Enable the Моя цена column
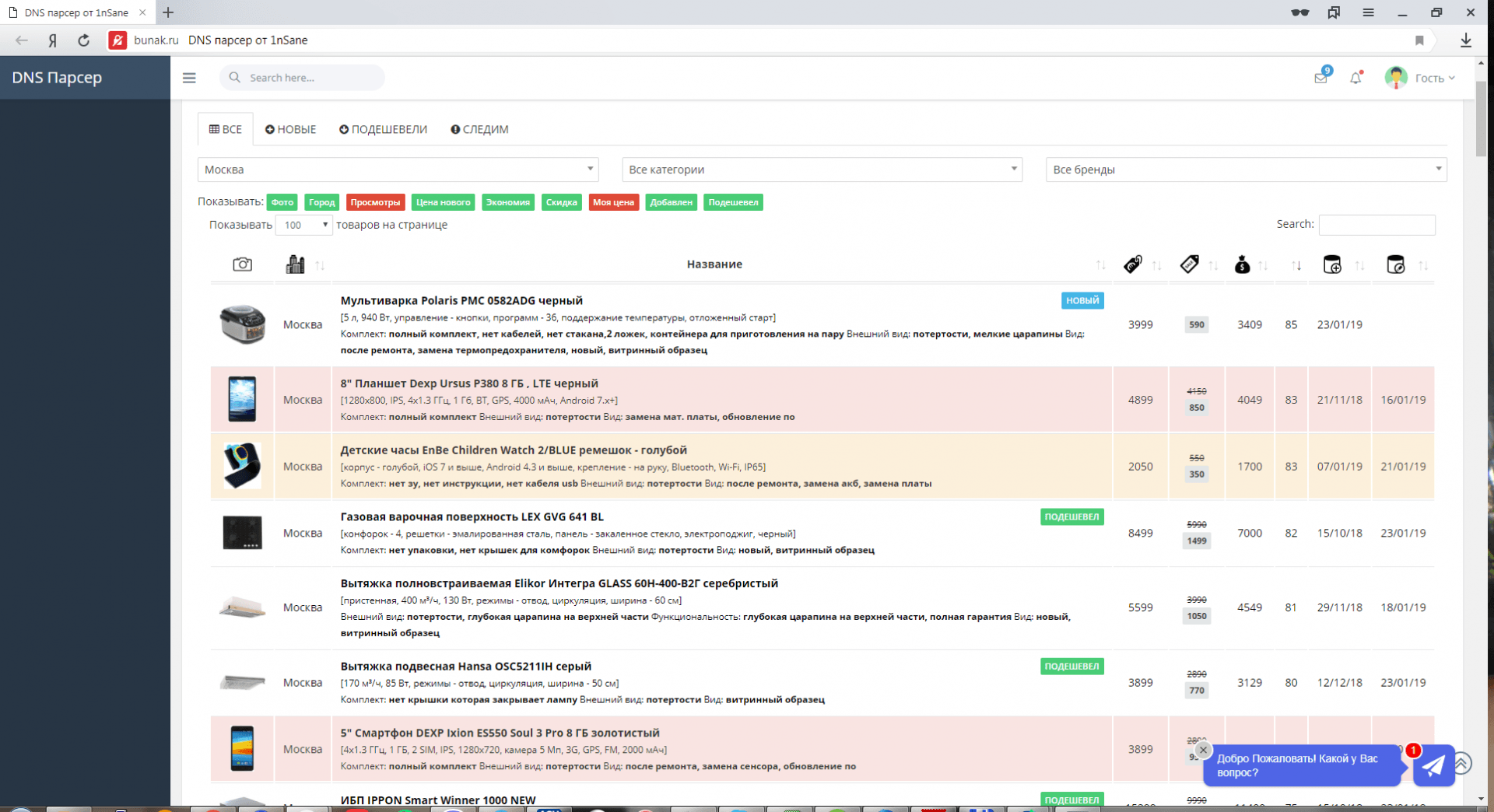The height and width of the screenshot is (812, 1494). click(614, 202)
